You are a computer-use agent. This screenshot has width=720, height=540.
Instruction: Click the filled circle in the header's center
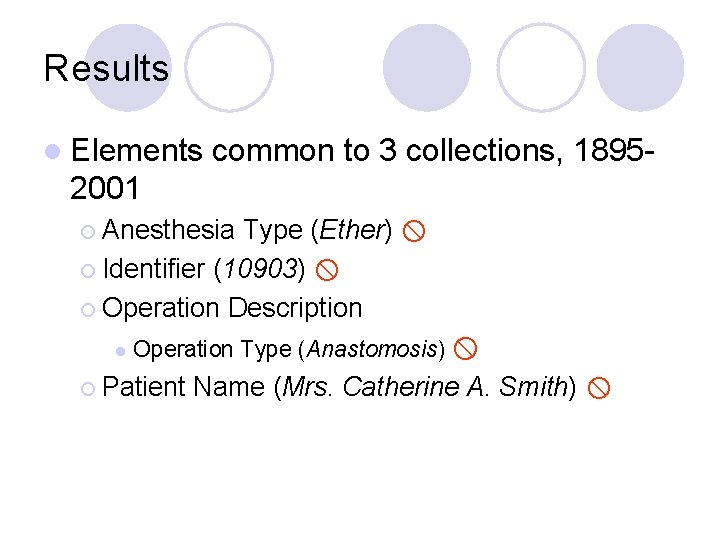point(427,67)
